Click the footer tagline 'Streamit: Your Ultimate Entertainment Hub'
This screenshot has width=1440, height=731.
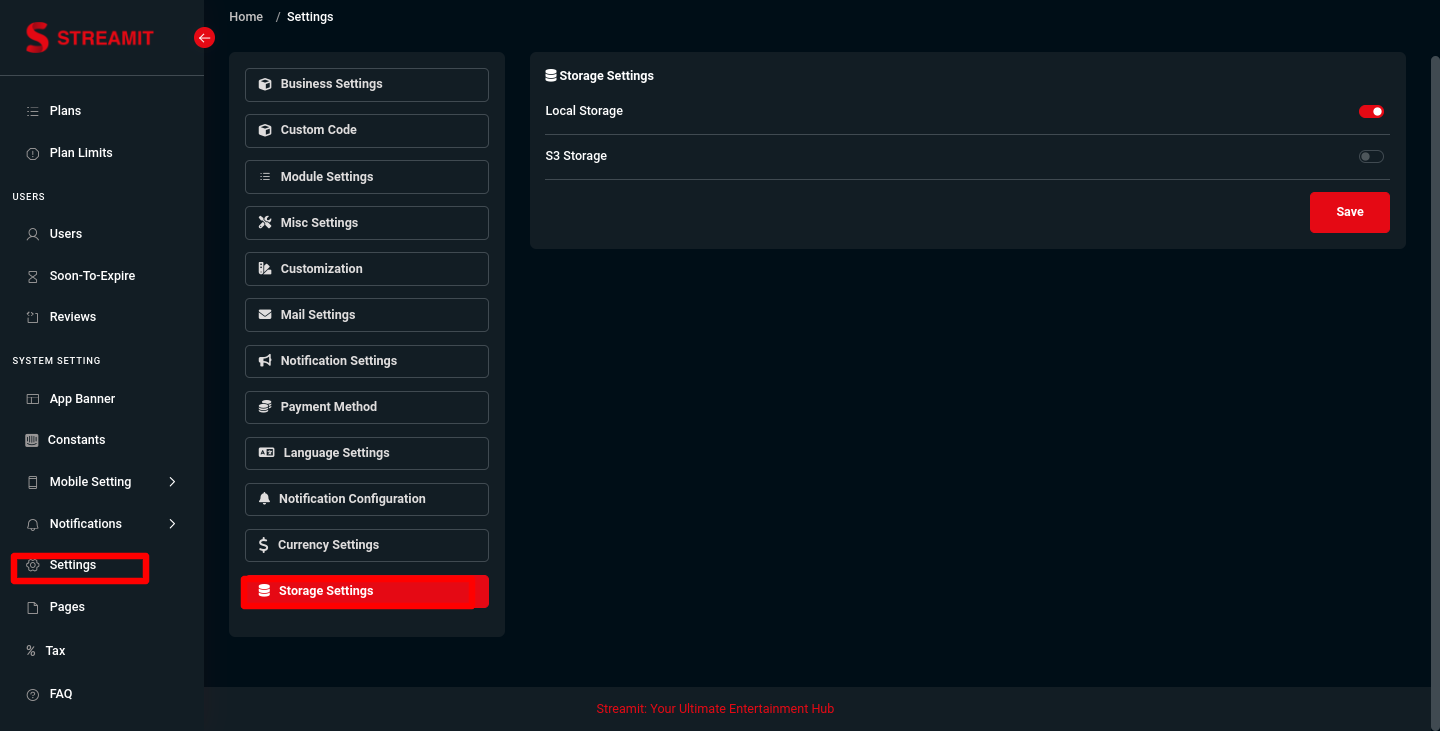point(715,709)
